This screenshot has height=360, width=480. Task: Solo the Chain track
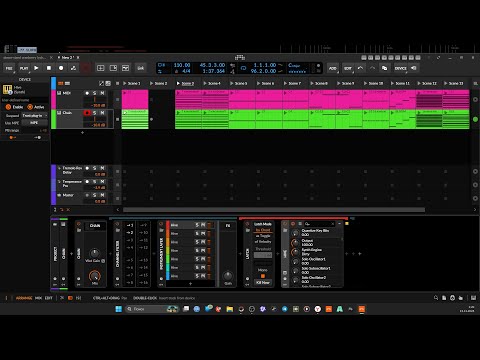pyautogui.click(x=95, y=113)
